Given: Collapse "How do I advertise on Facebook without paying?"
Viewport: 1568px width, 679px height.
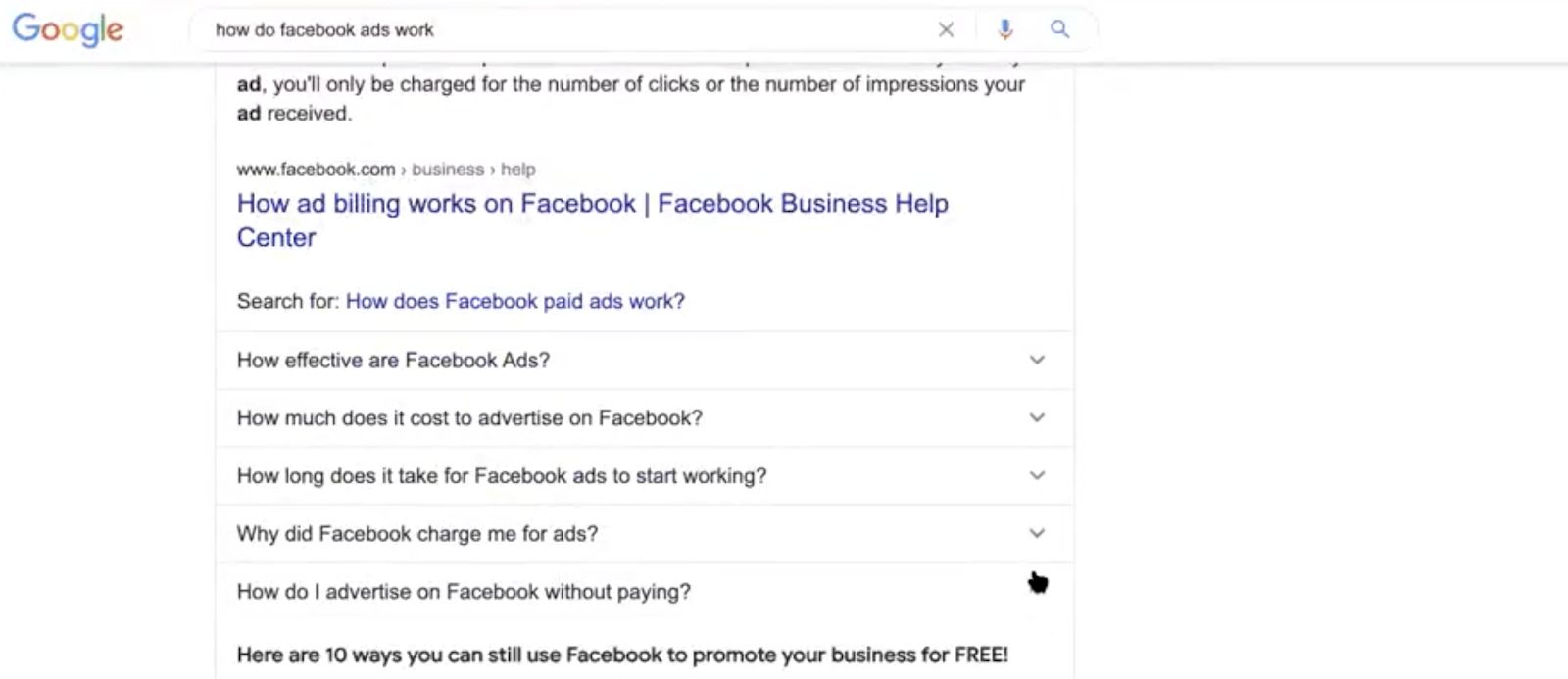Looking at the screenshot, I should pos(1037,590).
